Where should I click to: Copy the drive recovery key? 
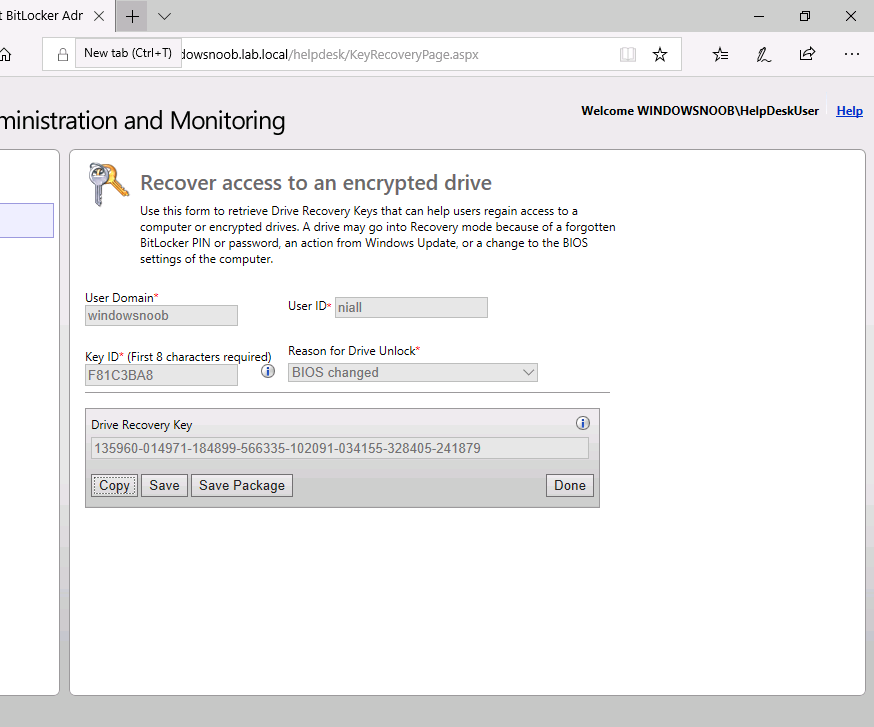tap(114, 486)
